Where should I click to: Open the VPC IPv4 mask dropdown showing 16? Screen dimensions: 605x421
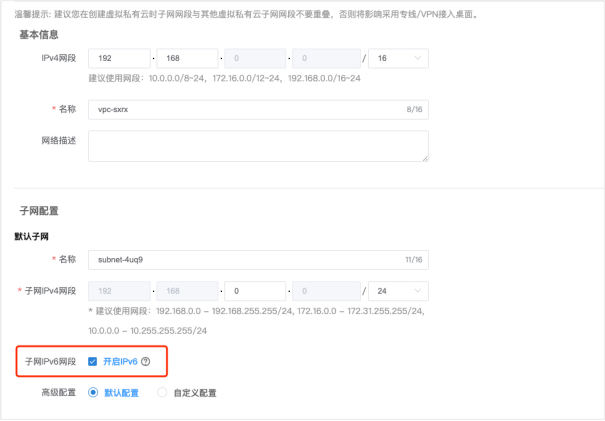click(x=400, y=59)
